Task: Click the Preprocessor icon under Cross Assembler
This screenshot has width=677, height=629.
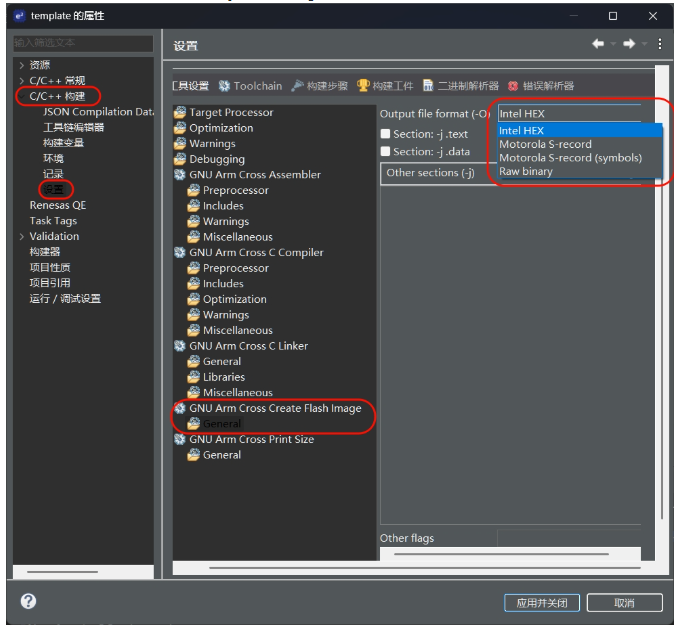Action: click(193, 190)
